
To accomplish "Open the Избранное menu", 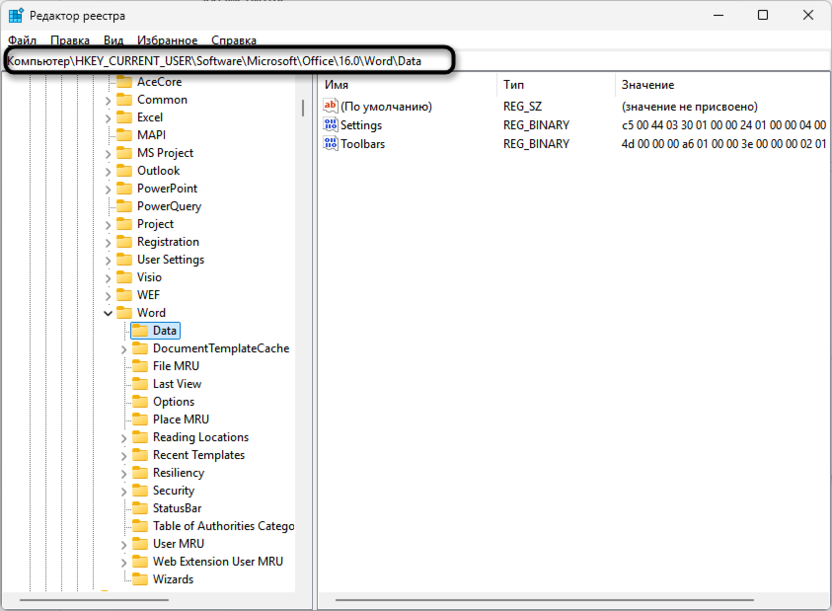I will click(167, 40).
